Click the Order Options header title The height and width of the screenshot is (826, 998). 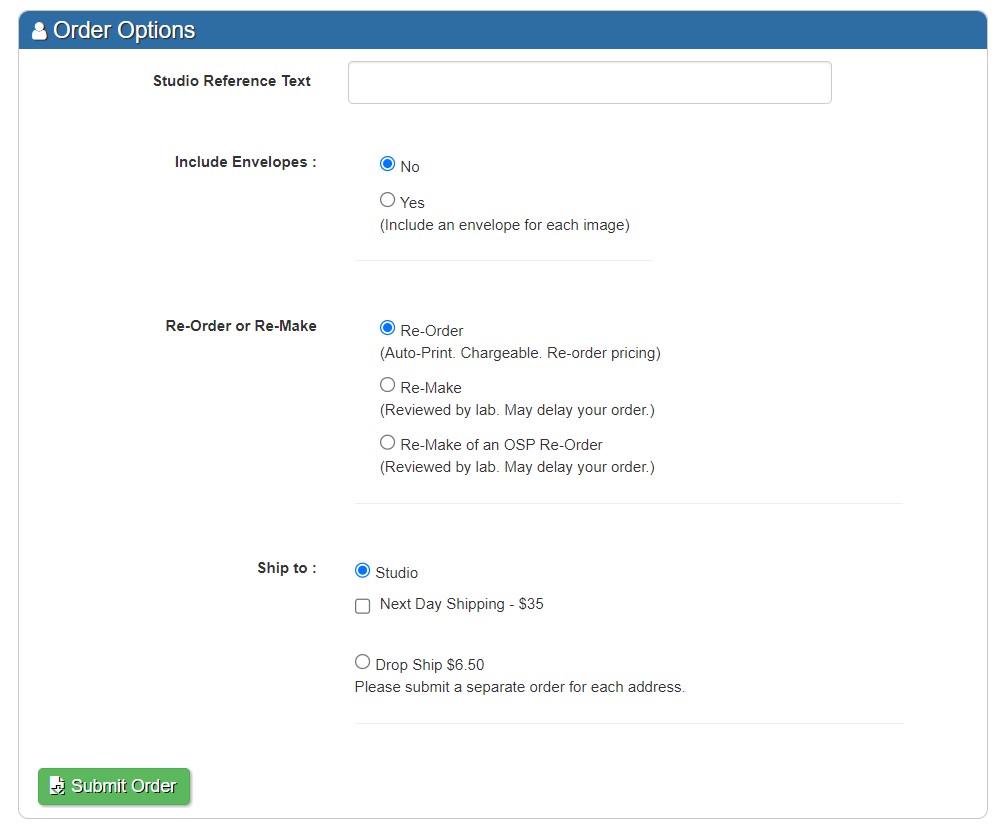[x=124, y=30]
